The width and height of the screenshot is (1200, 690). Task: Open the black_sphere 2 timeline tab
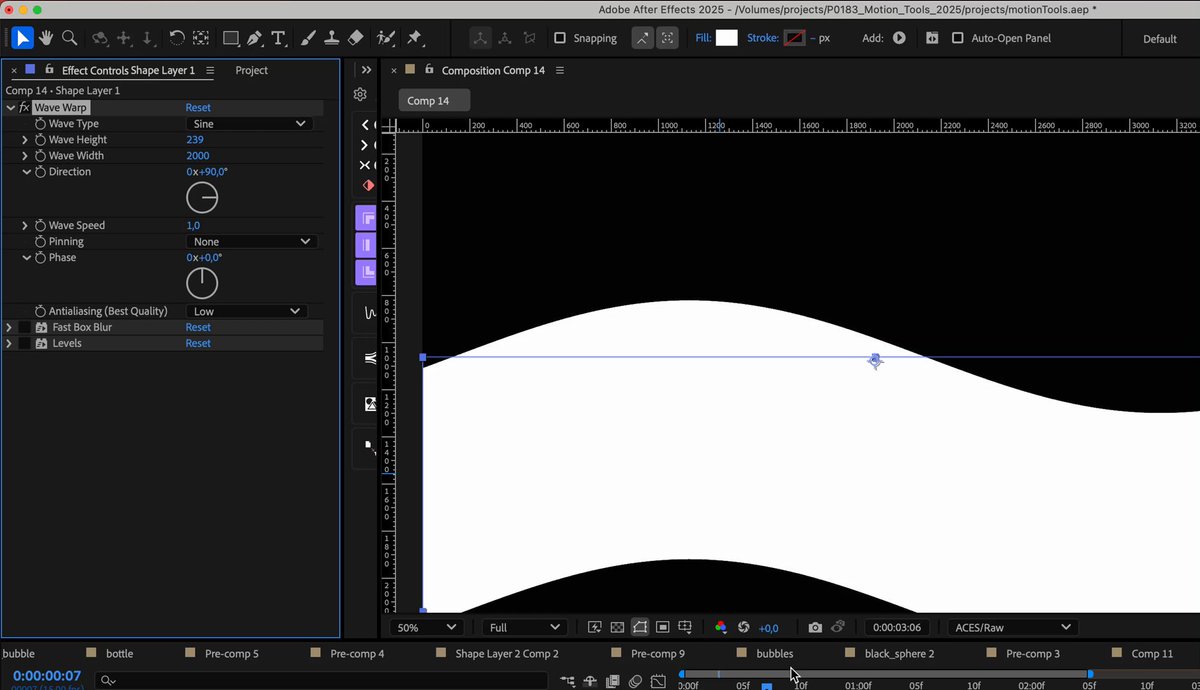click(899, 653)
